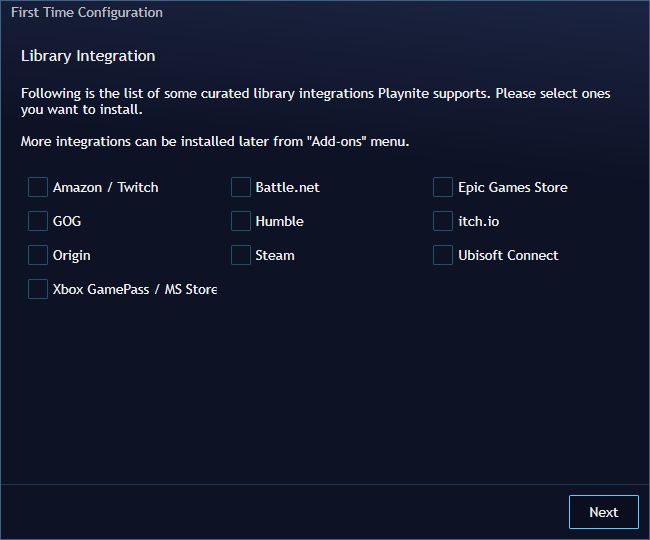
Task: Click the Epic Games Store text label
Action: (x=512, y=187)
